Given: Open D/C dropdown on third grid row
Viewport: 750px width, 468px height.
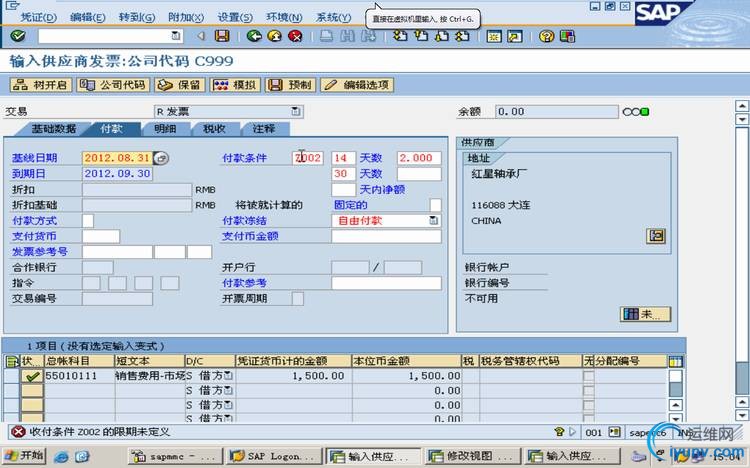Looking at the screenshot, I should (229, 405).
